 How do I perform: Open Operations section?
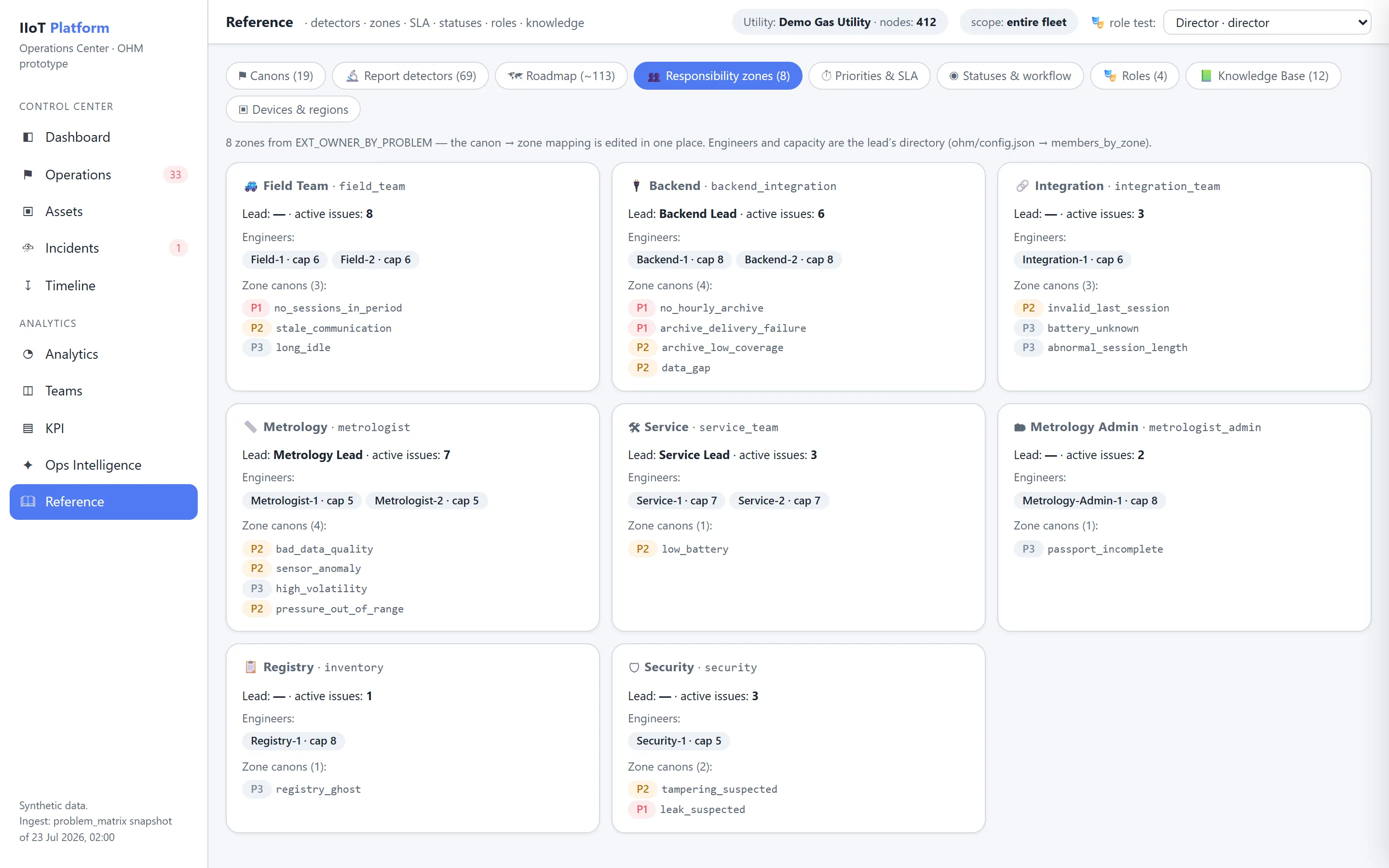coord(104,175)
